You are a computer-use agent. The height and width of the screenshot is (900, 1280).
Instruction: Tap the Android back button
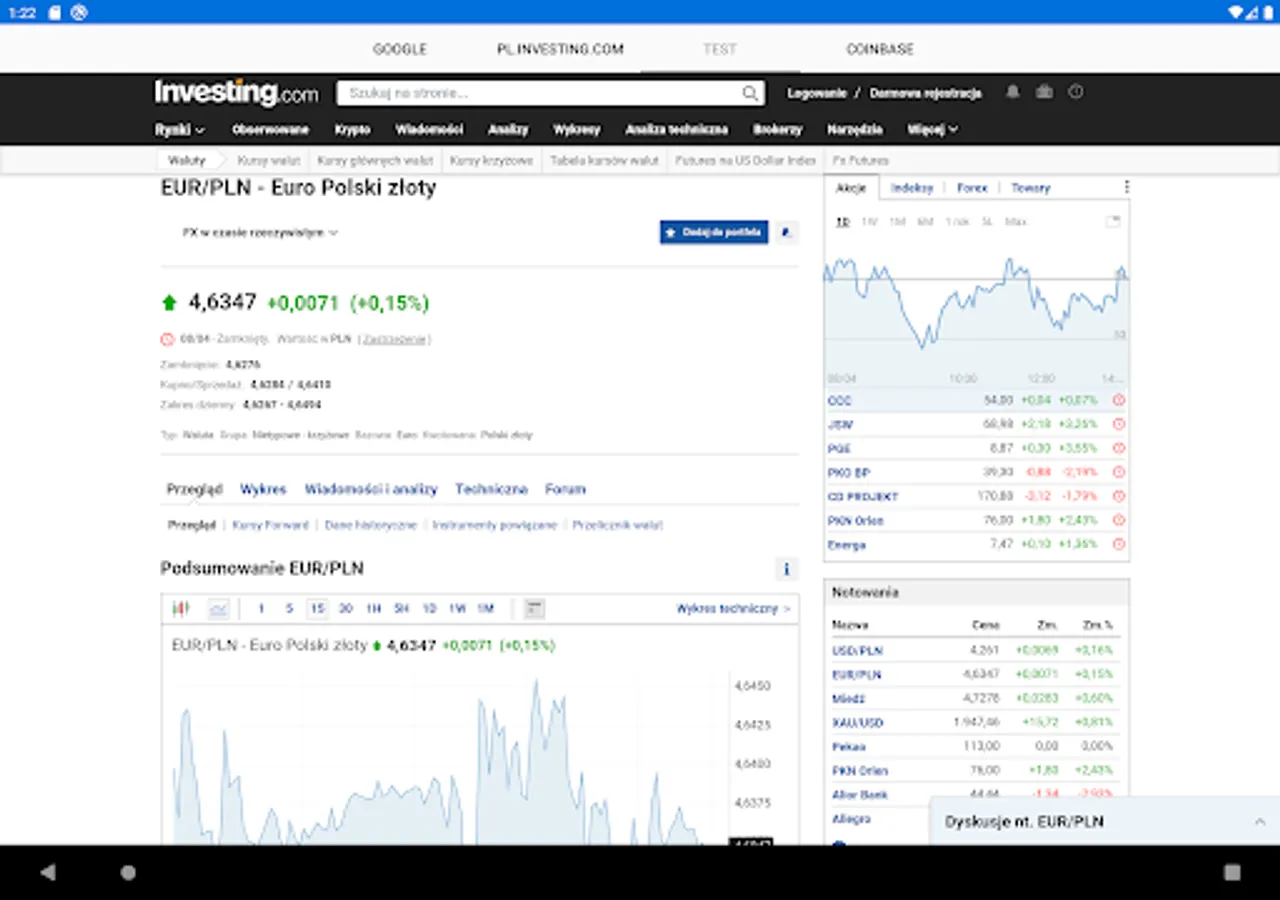(x=48, y=872)
